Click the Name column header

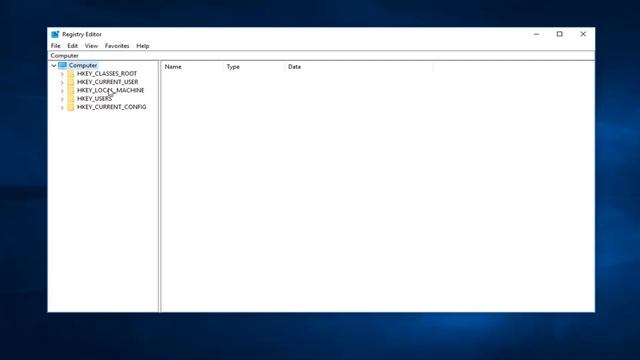click(192, 67)
